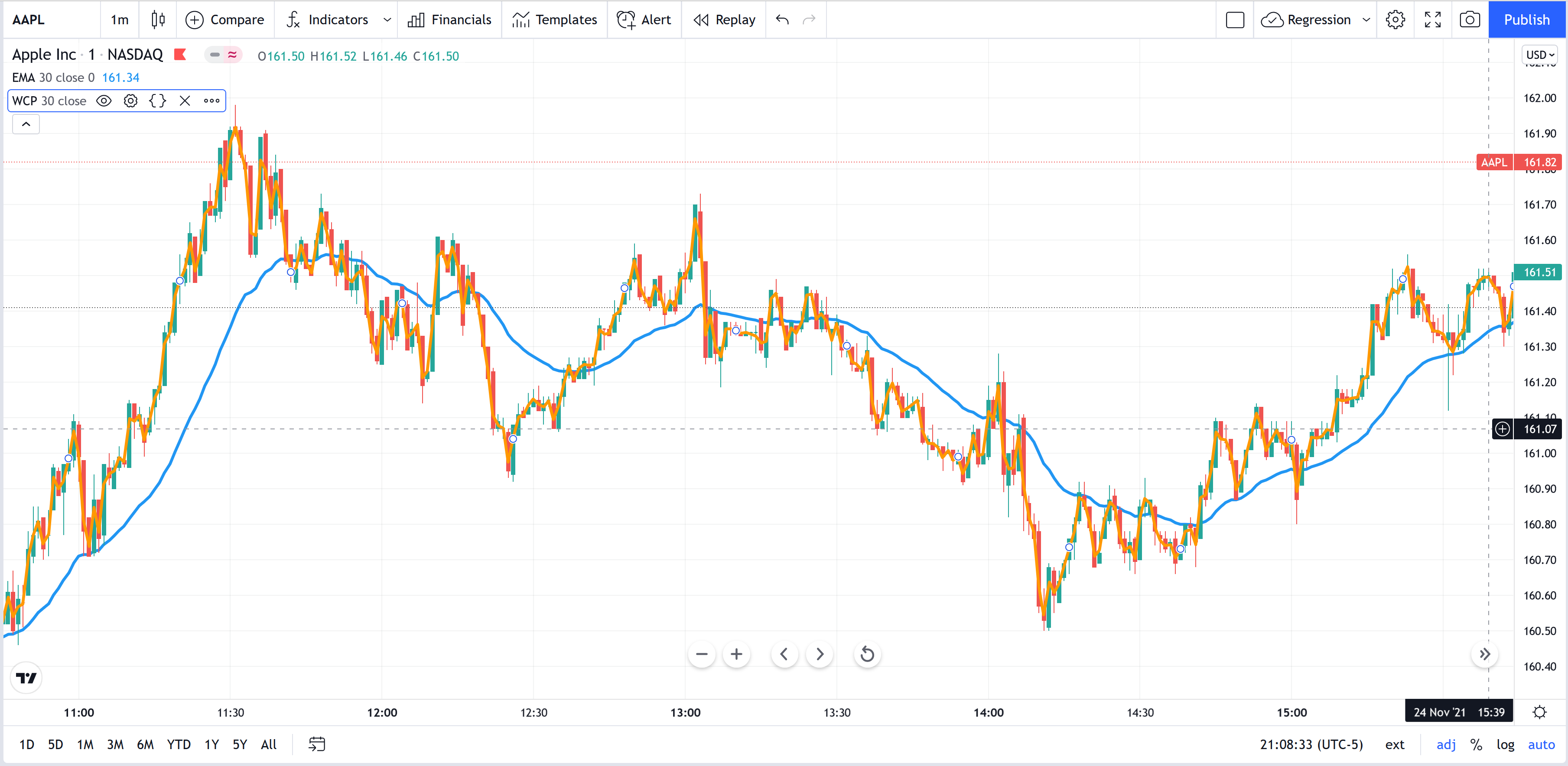The width and height of the screenshot is (1568, 766).
Task: Start Bar Replay mode
Action: tap(724, 19)
